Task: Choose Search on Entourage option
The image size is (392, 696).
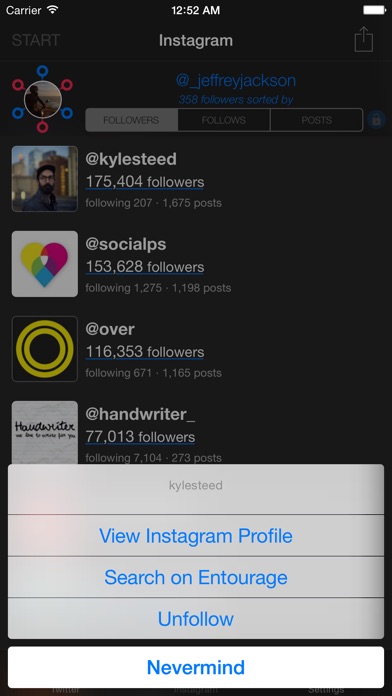Action: coord(196,577)
